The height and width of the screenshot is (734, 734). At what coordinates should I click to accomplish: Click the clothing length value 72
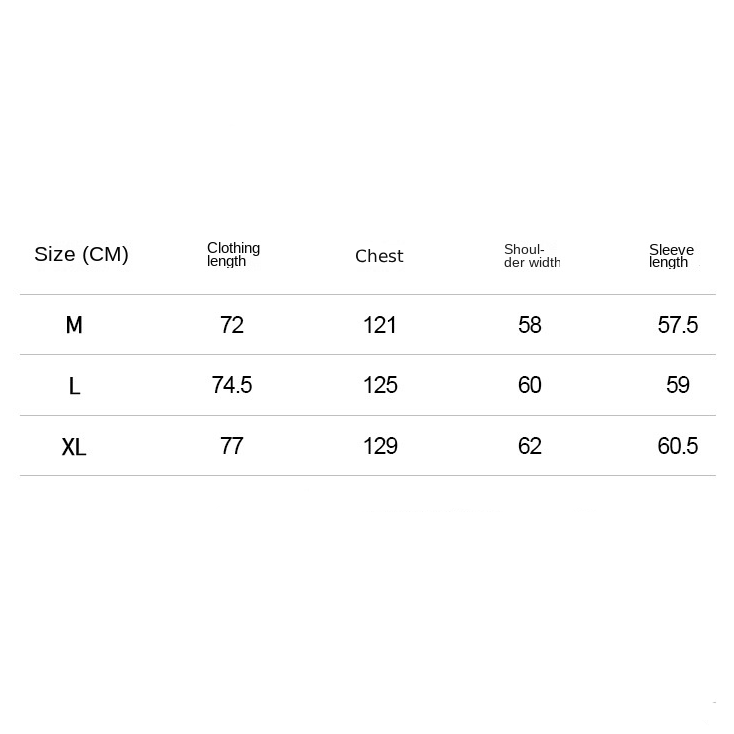click(232, 325)
